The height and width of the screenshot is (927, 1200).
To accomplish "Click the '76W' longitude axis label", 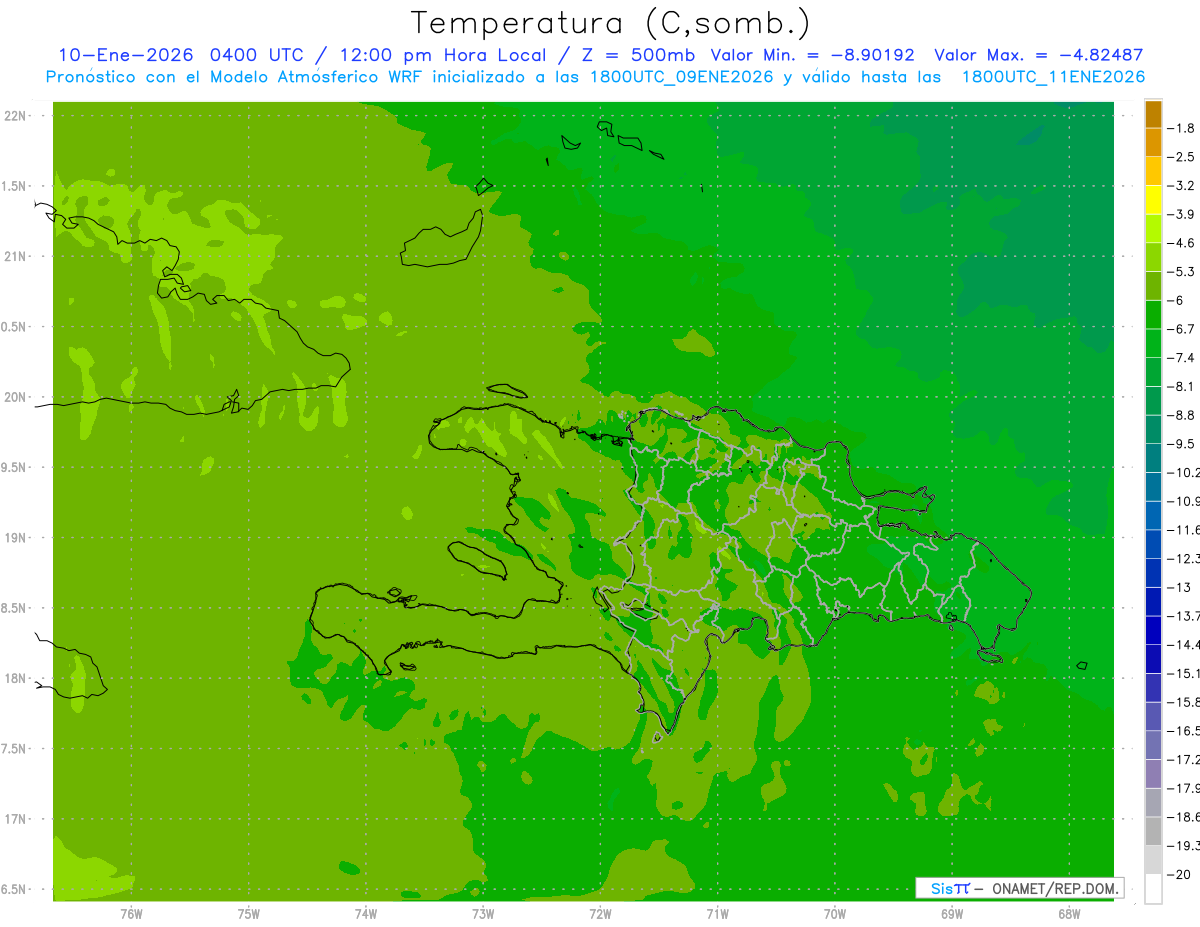I will pyautogui.click(x=131, y=913).
